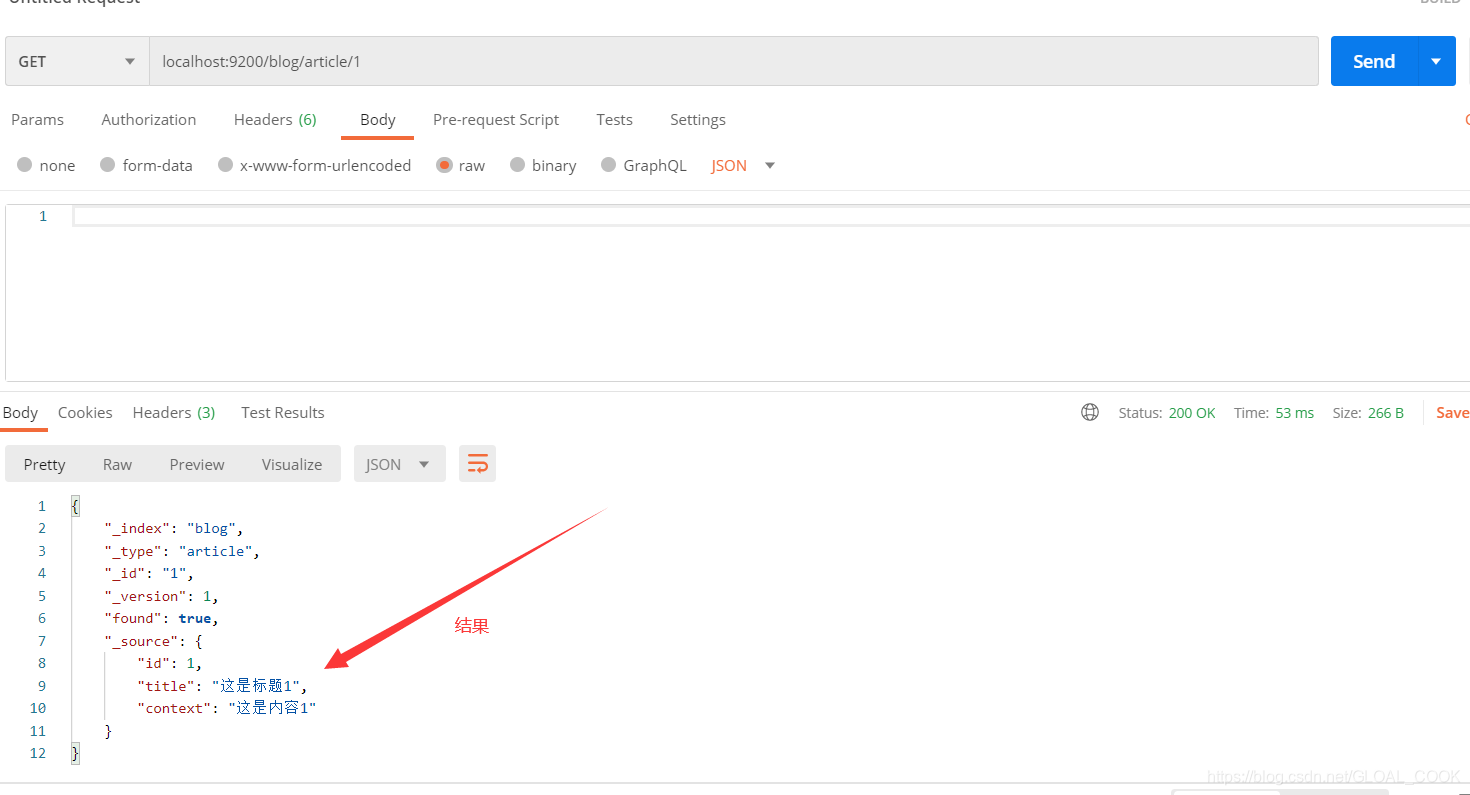Click the Send button
1470x795 pixels.
click(x=1374, y=61)
